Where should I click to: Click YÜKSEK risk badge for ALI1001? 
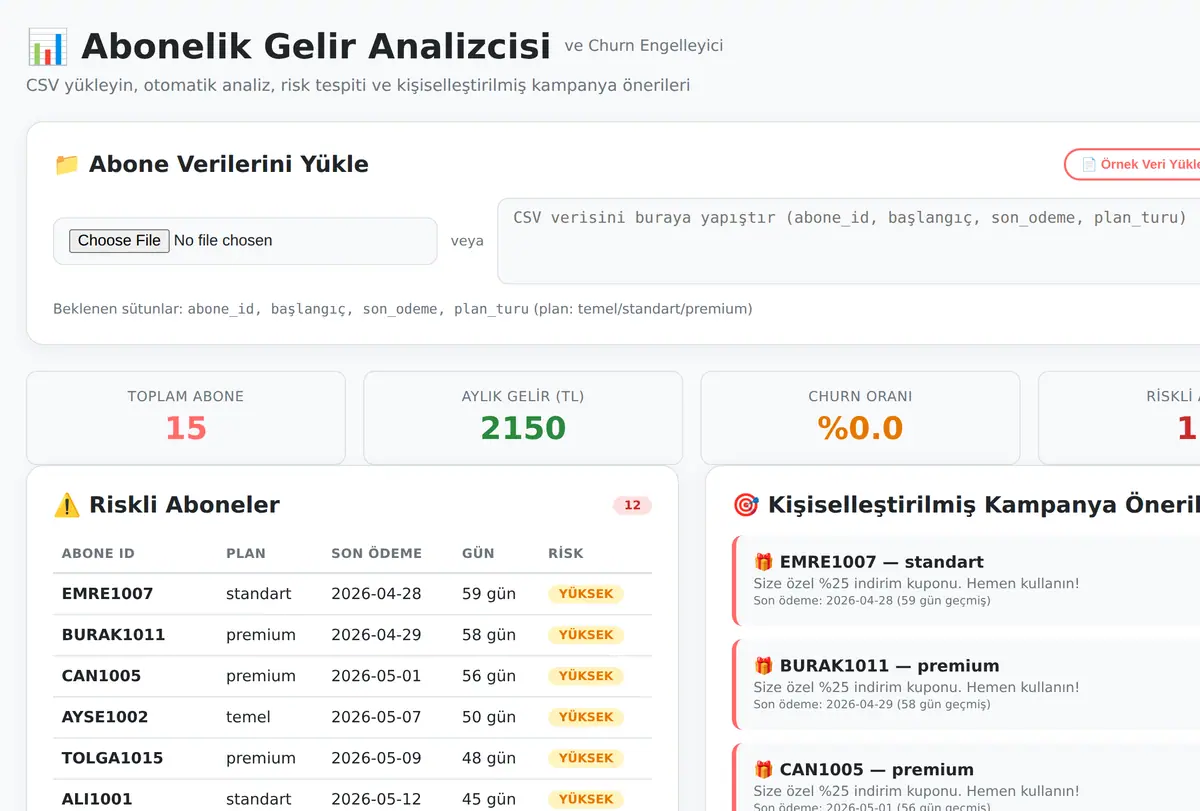click(586, 799)
